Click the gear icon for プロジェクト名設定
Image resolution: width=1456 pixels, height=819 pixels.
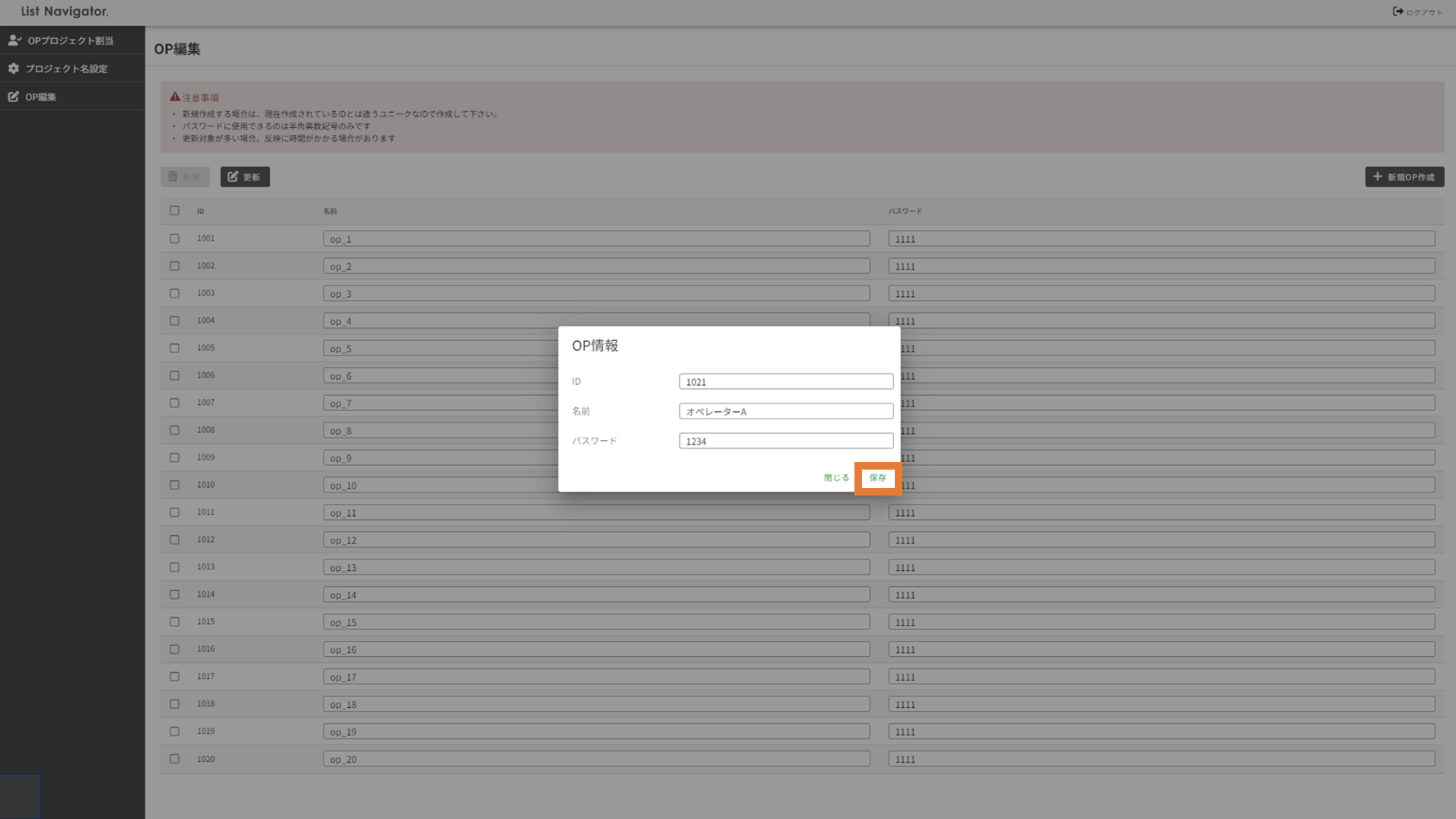point(14,69)
